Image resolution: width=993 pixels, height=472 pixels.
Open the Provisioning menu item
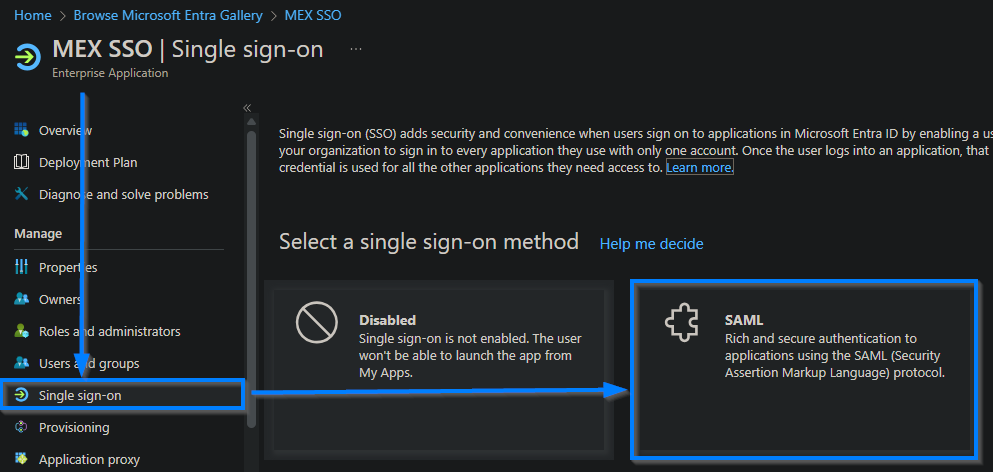tap(74, 427)
